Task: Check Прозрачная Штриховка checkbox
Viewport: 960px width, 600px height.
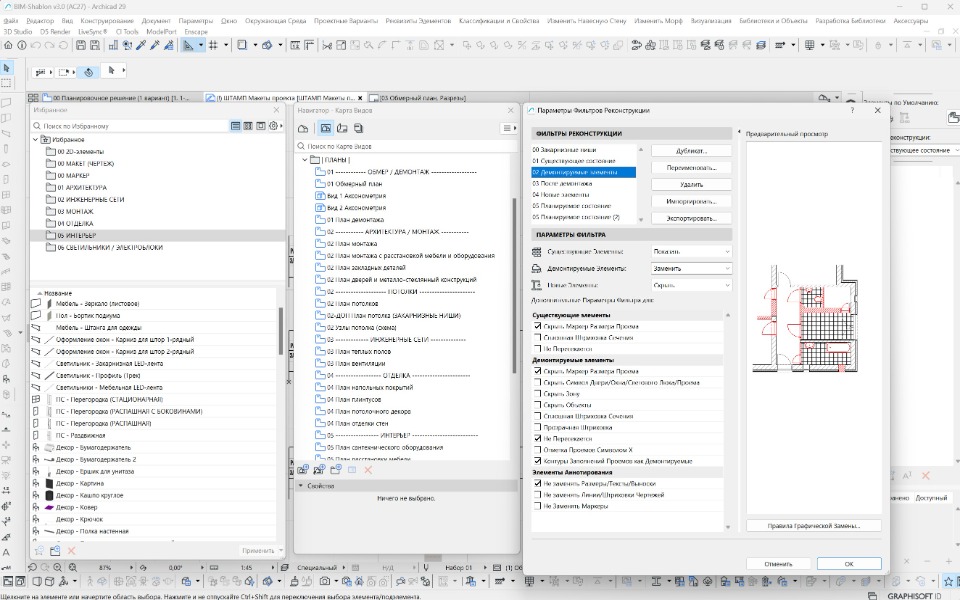Action: (538, 427)
